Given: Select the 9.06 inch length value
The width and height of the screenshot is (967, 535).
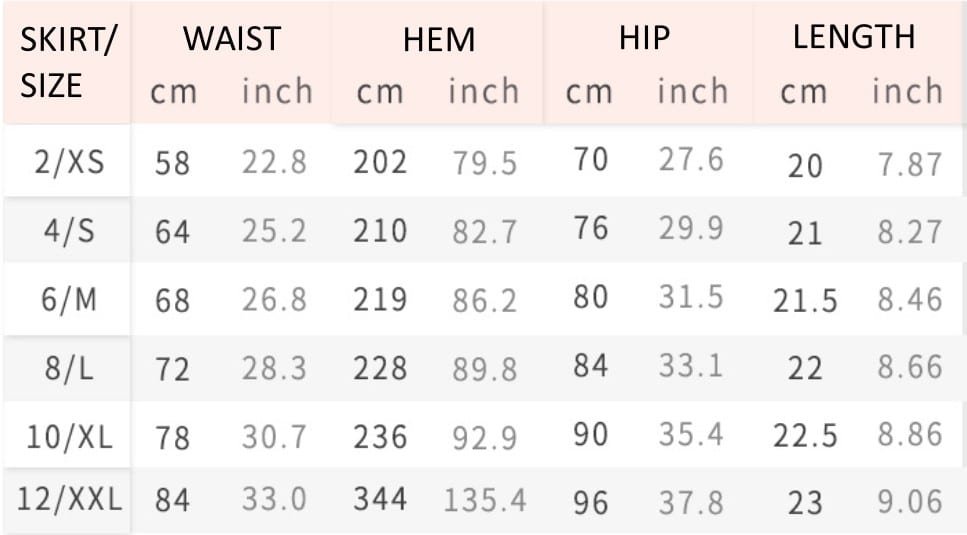Looking at the screenshot, I should pyautogui.click(x=910, y=502).
